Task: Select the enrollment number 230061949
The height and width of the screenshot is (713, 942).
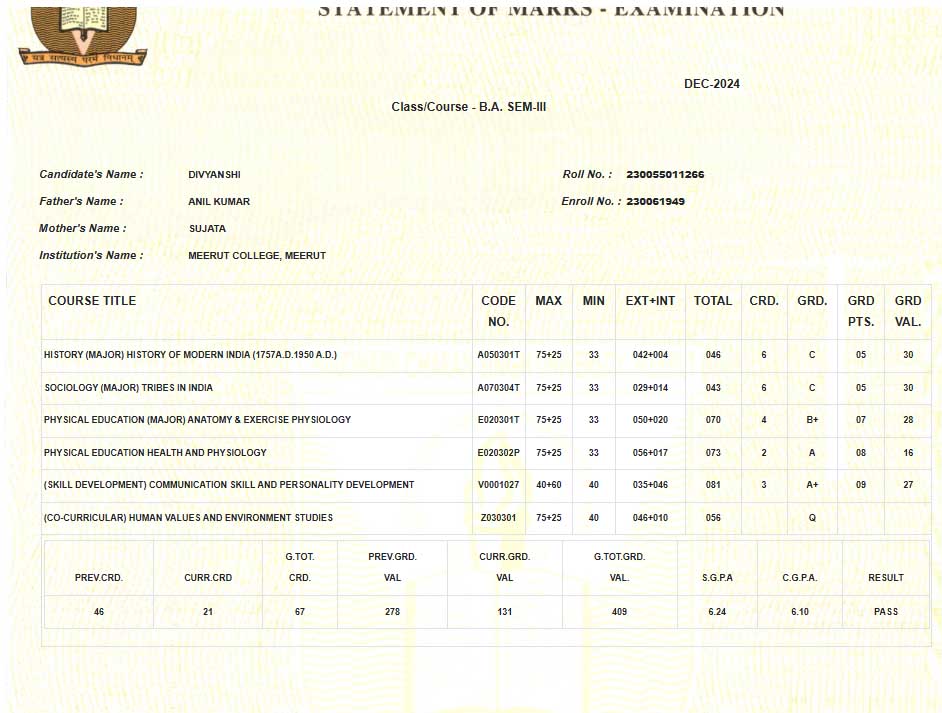Action: click(x=655, y=201)
